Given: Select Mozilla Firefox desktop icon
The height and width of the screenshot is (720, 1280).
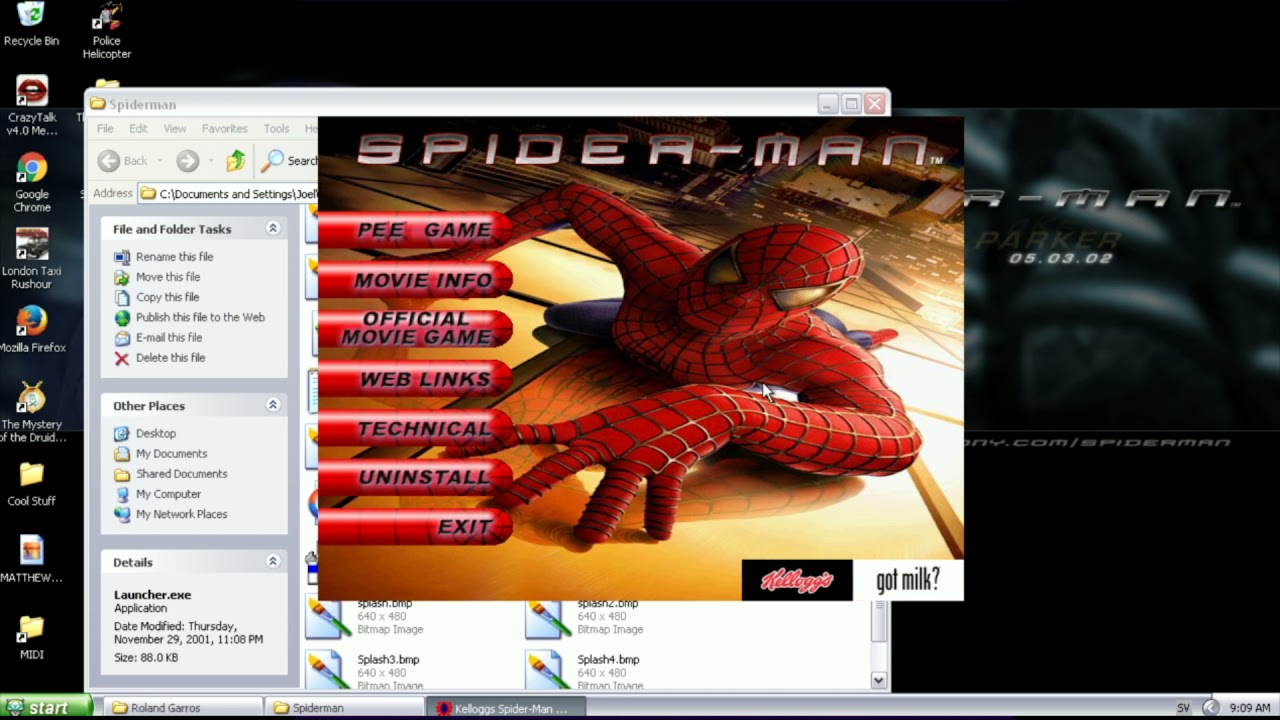Looking at the screenshot, I should [x=31, y=330].
